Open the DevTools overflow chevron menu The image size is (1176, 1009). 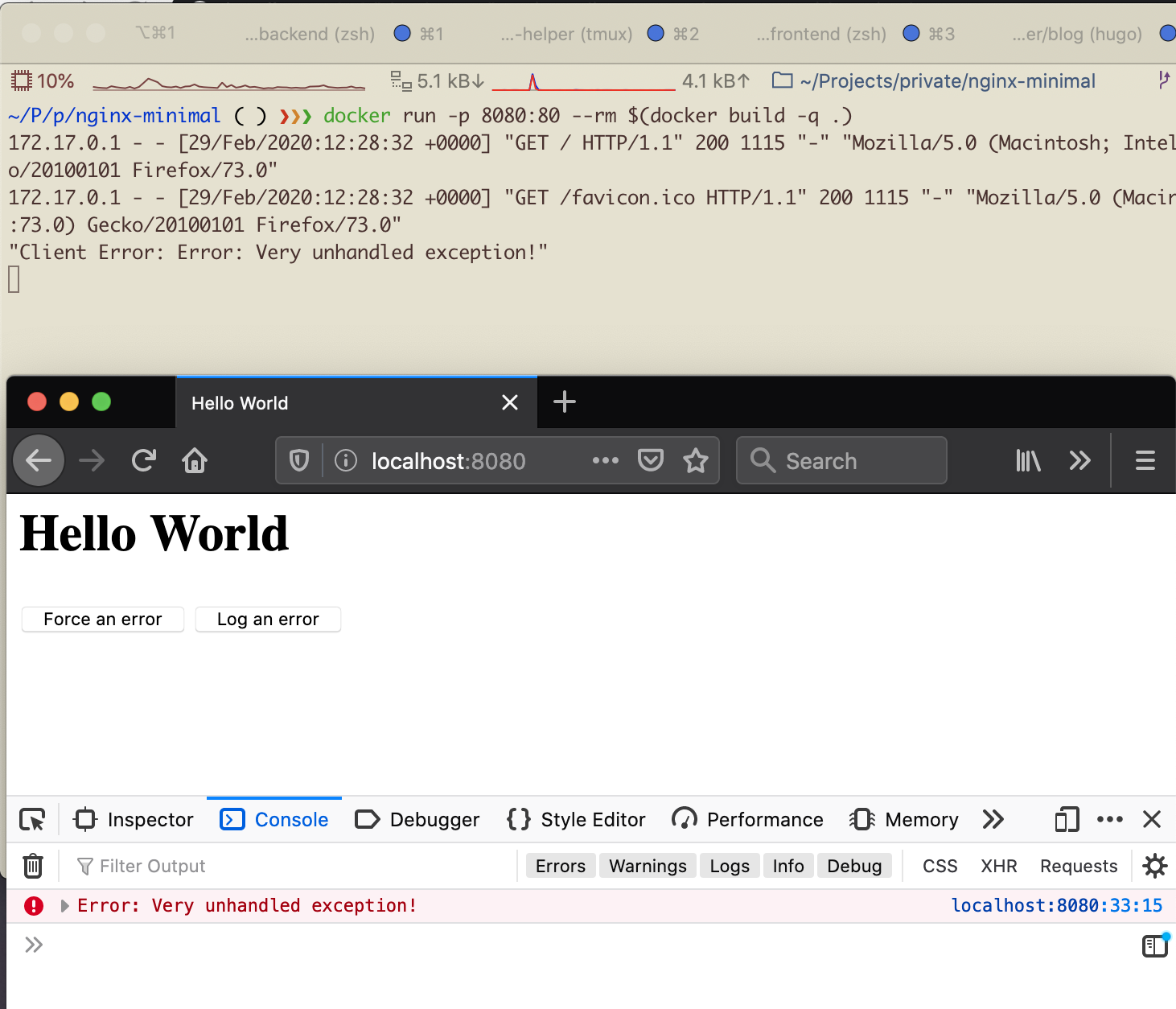coord(993,819)
